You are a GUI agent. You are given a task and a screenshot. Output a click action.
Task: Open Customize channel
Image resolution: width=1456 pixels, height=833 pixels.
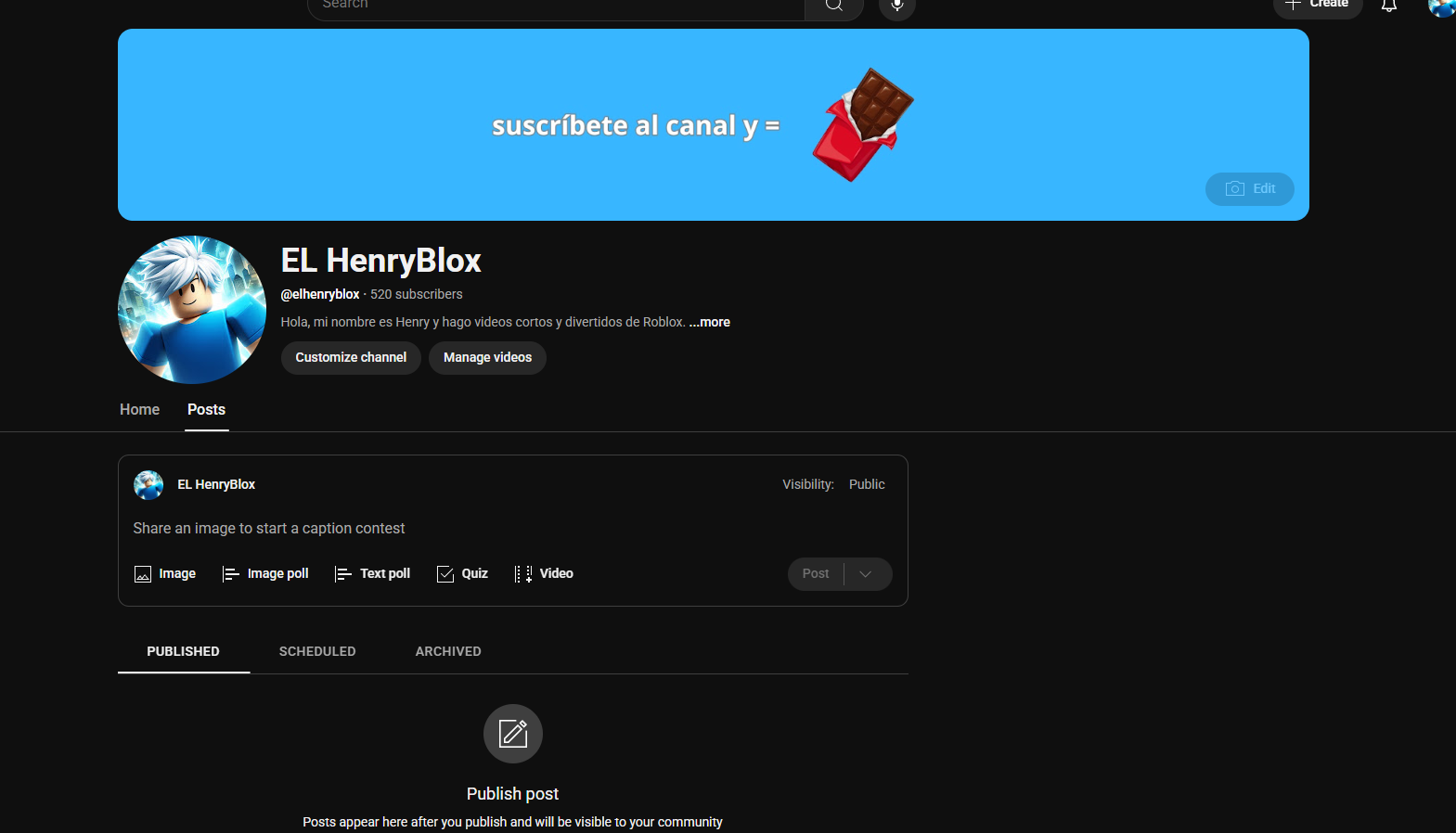click(351, 358)
